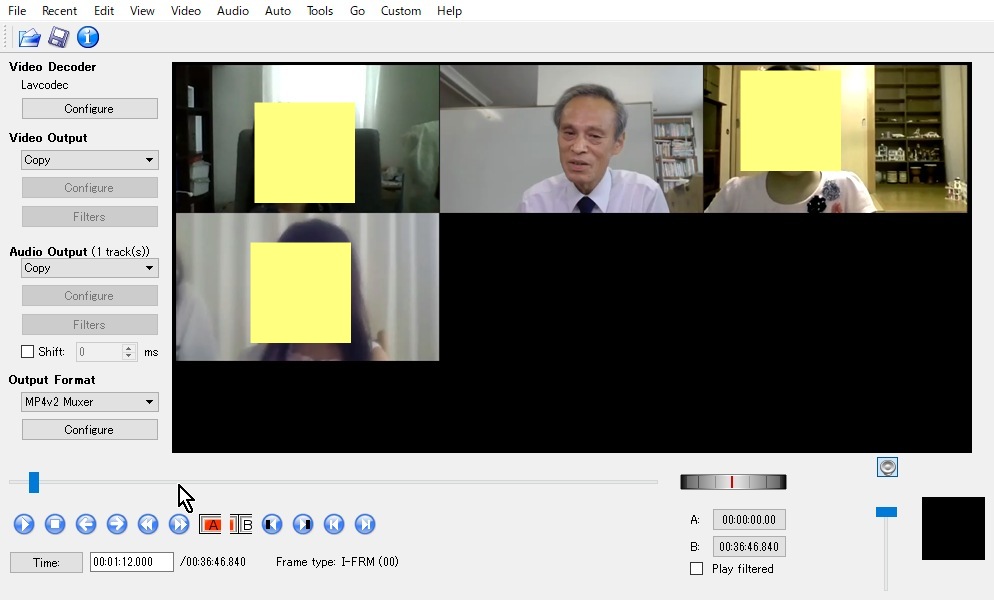Open the File menu
This screenshot has height=600, width=994.
[x=17, y=11]
